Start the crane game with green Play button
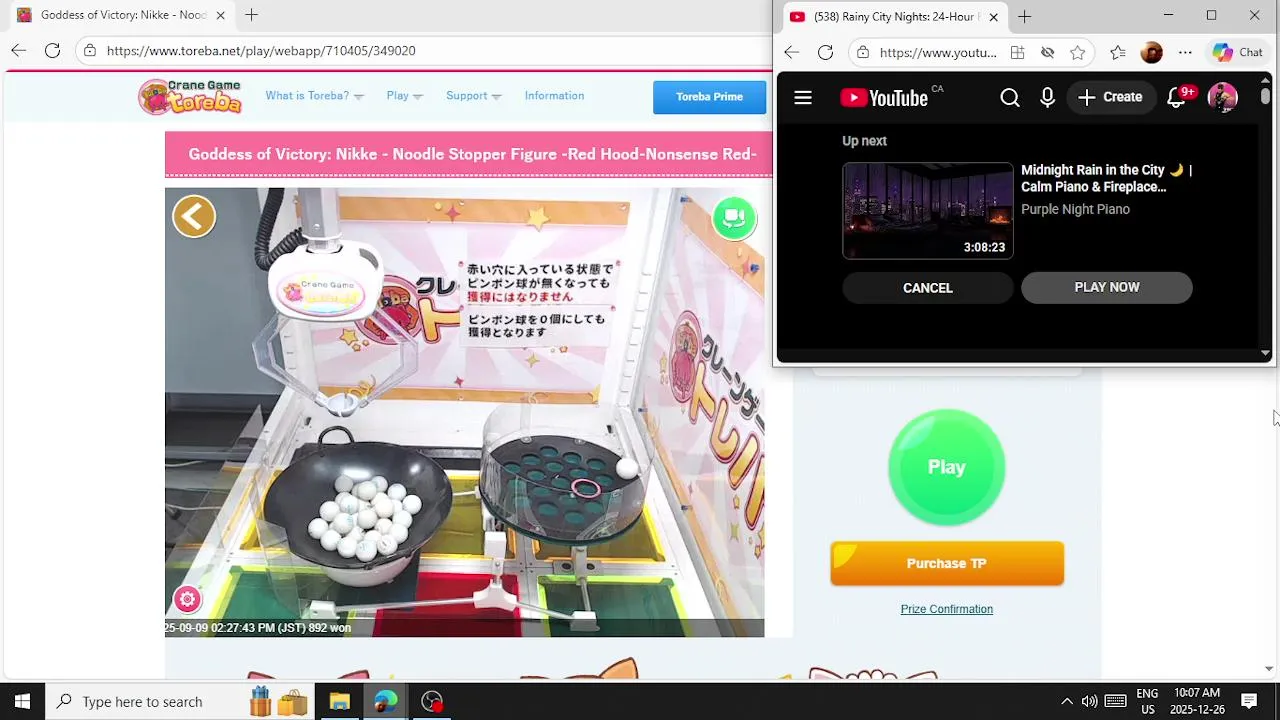The image size is (1280, 720). 946,467
